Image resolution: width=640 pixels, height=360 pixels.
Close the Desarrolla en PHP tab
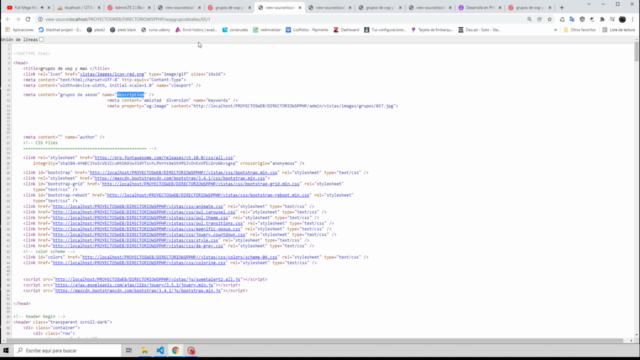500,7
